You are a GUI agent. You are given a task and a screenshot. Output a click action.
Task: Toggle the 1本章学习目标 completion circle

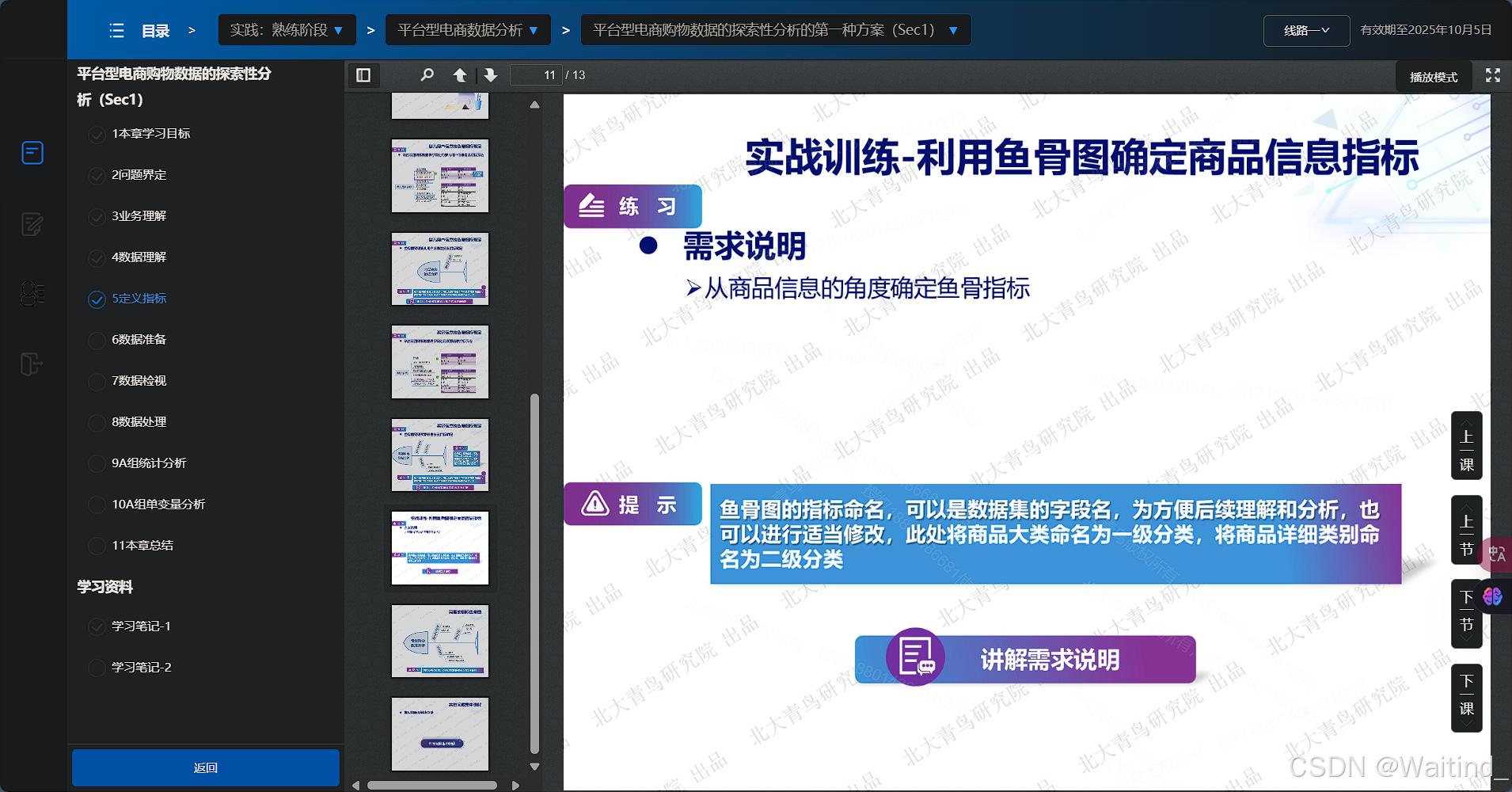pyautogui.click(x=97, y=135)
